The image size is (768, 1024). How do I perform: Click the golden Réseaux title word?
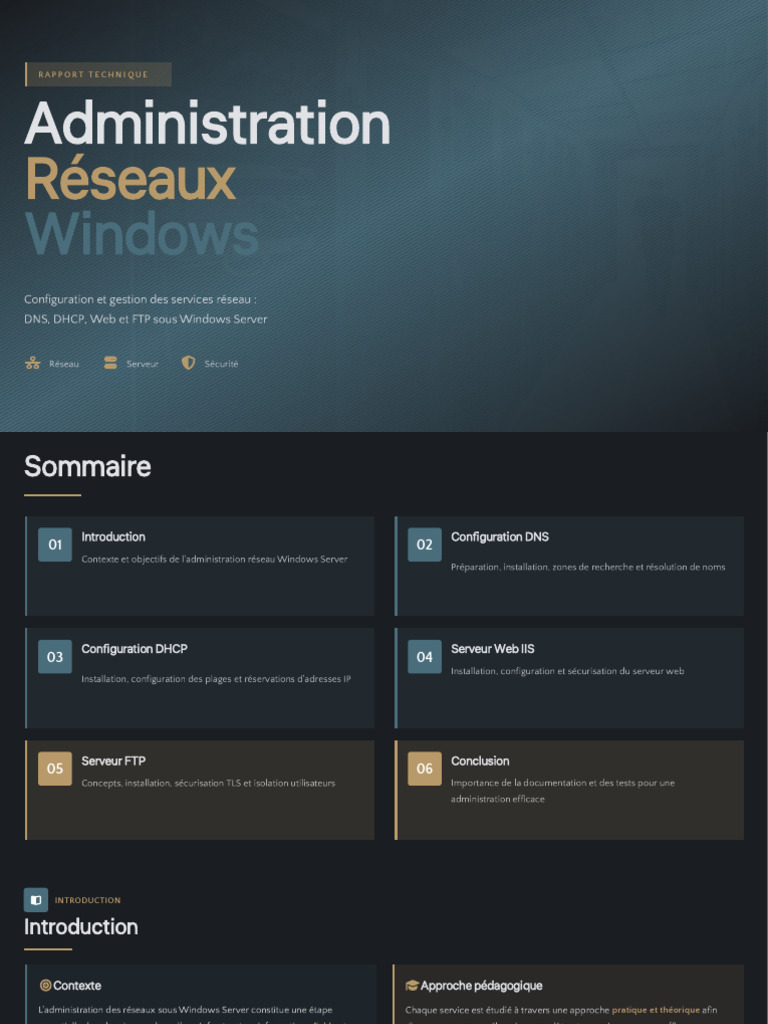tap(130, 179)
